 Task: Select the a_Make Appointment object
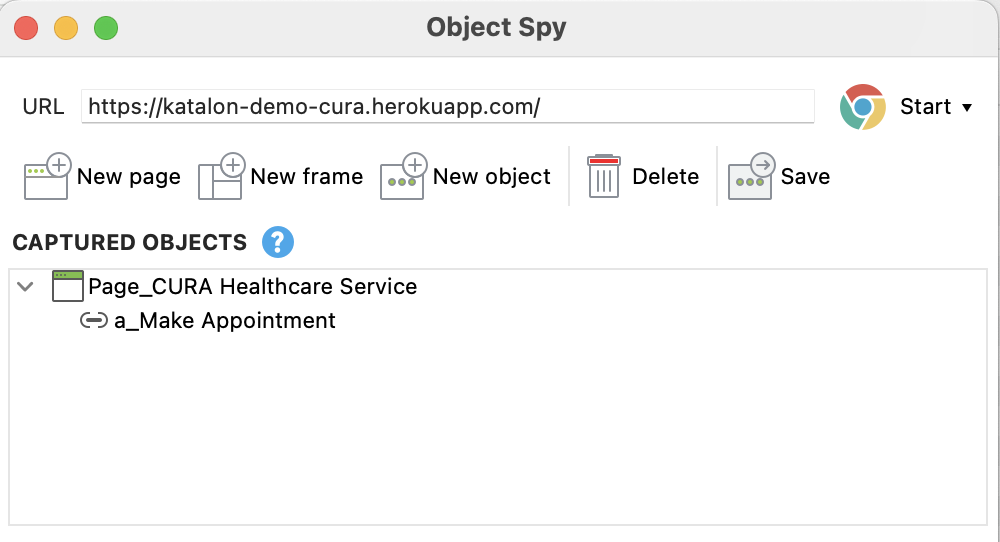click(x=224, y=321)
